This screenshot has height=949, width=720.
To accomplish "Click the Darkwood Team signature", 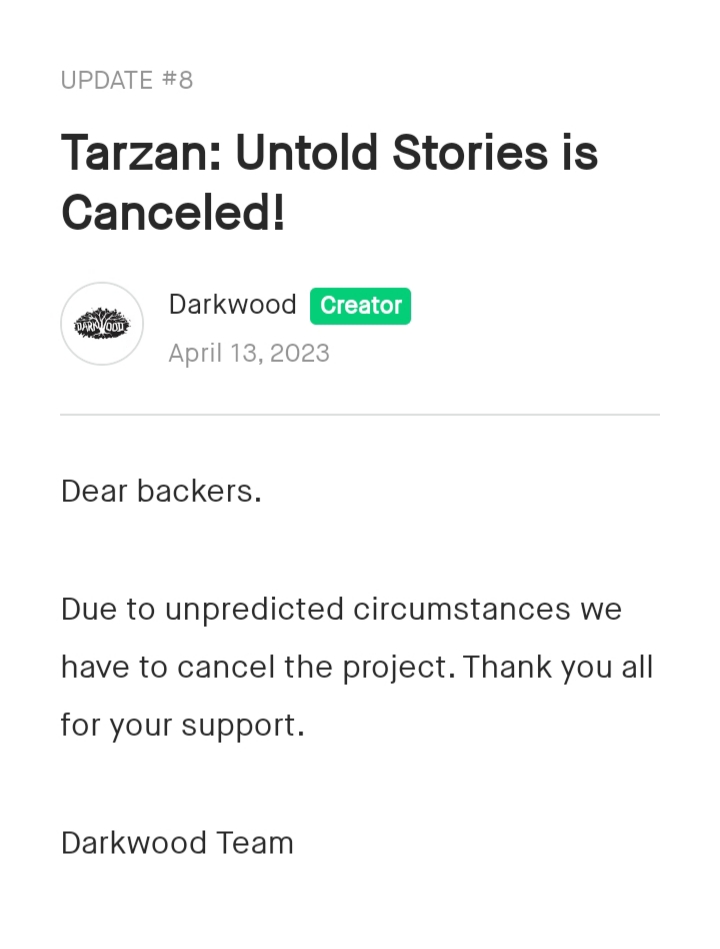I will tap(177, 843).
